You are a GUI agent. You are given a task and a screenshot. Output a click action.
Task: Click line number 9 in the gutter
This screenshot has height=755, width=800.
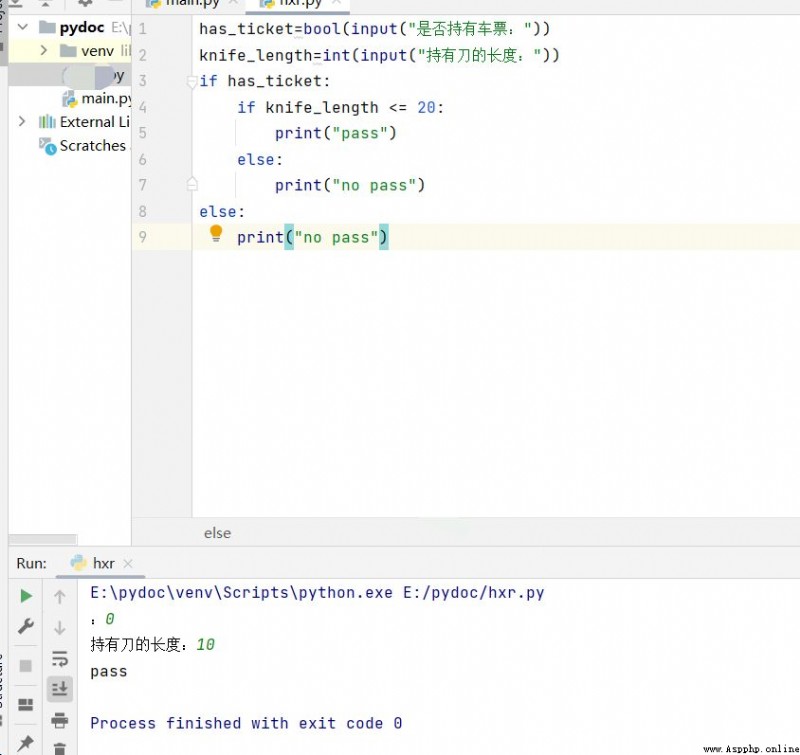coord(142,237)
